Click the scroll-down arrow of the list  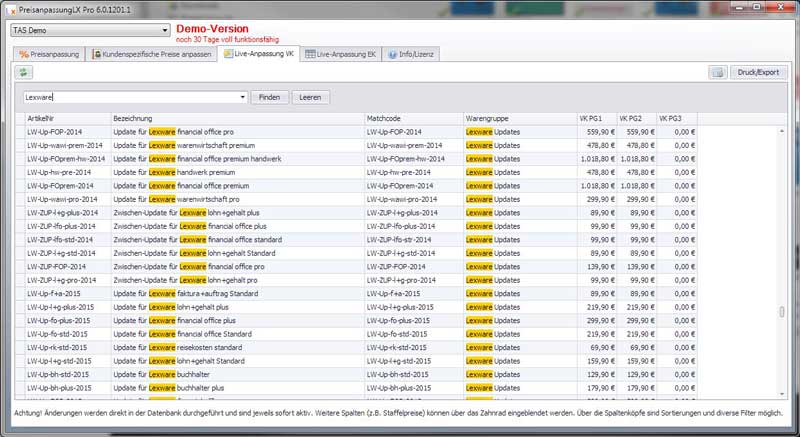pyautogui.click(x=782, y=394)
